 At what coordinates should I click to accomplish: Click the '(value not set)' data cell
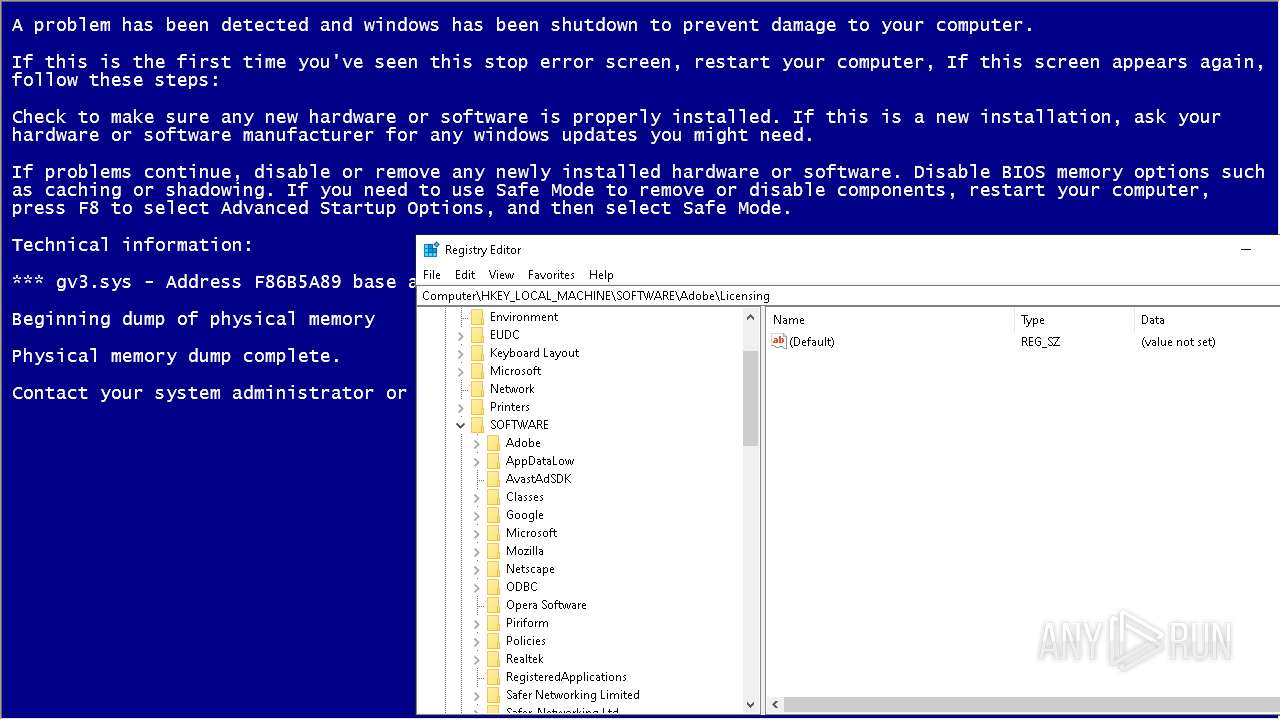[x=1178, y=342]
